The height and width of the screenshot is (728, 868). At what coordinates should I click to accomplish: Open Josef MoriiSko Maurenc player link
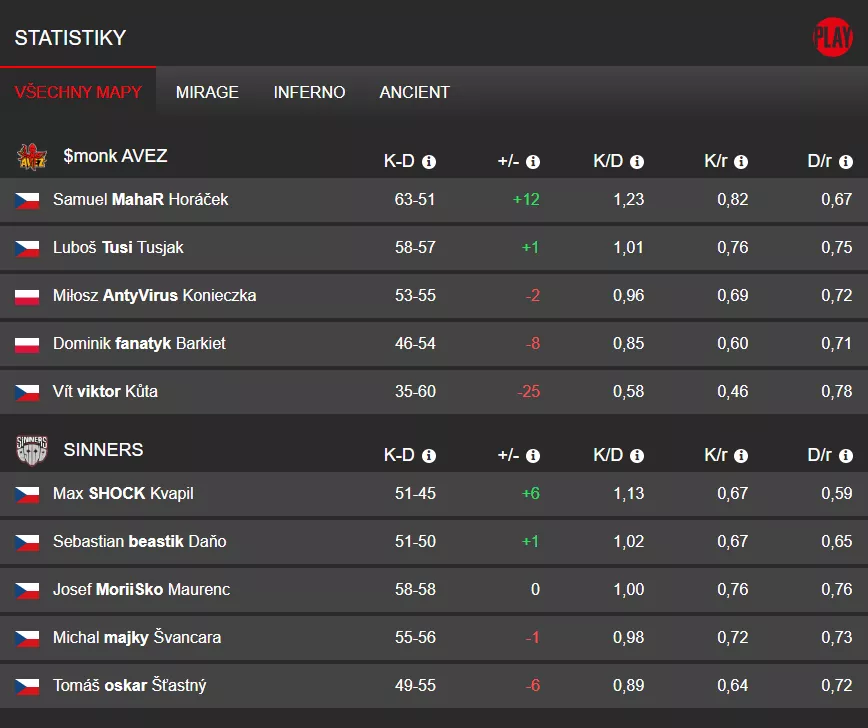click(x=141, y=590)
